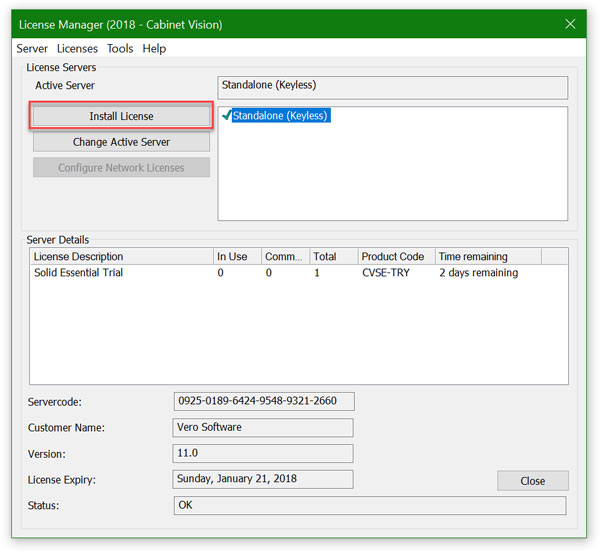Close the License Manager window
600x552 pixels.
[570, 24]
